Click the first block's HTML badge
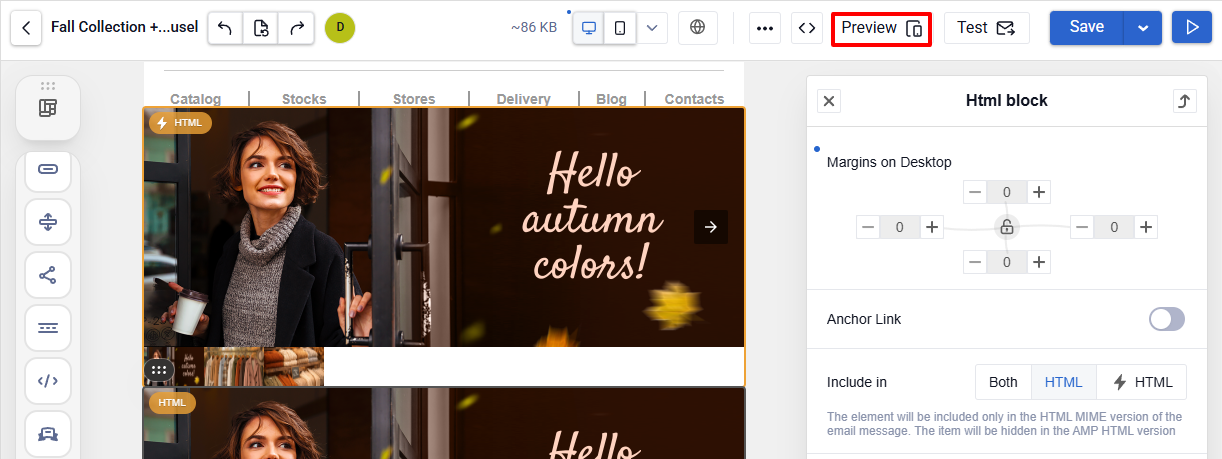Viewport: 1222px width, 459px height. [180, 122]
